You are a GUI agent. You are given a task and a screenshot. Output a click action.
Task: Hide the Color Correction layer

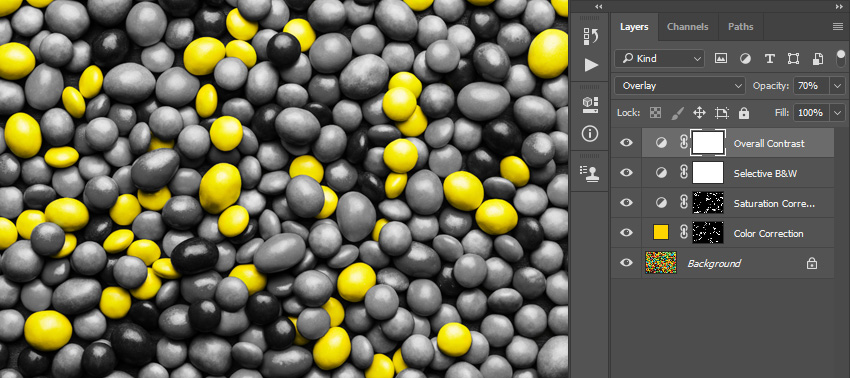pyautogui.click(x=626, y=233)
